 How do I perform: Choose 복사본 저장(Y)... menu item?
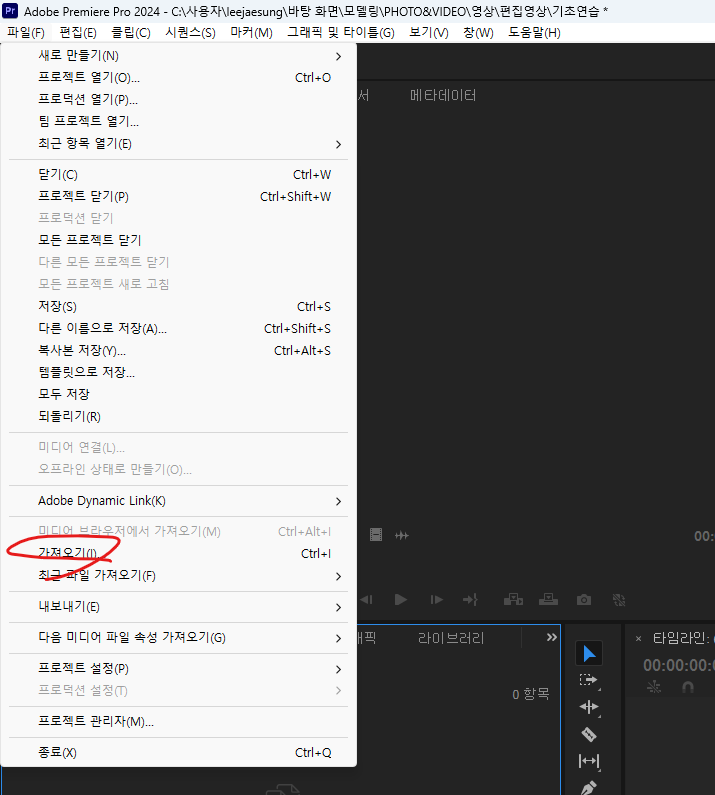pyautogui.click(x=178, y=350)
